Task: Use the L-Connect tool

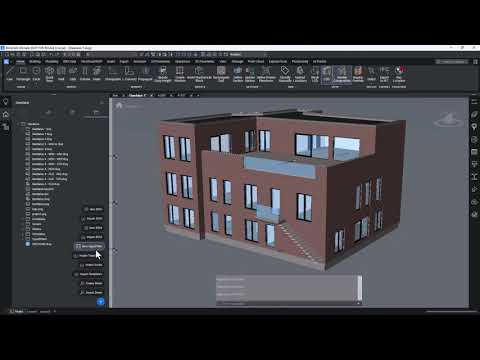Action: click(129, 73)
